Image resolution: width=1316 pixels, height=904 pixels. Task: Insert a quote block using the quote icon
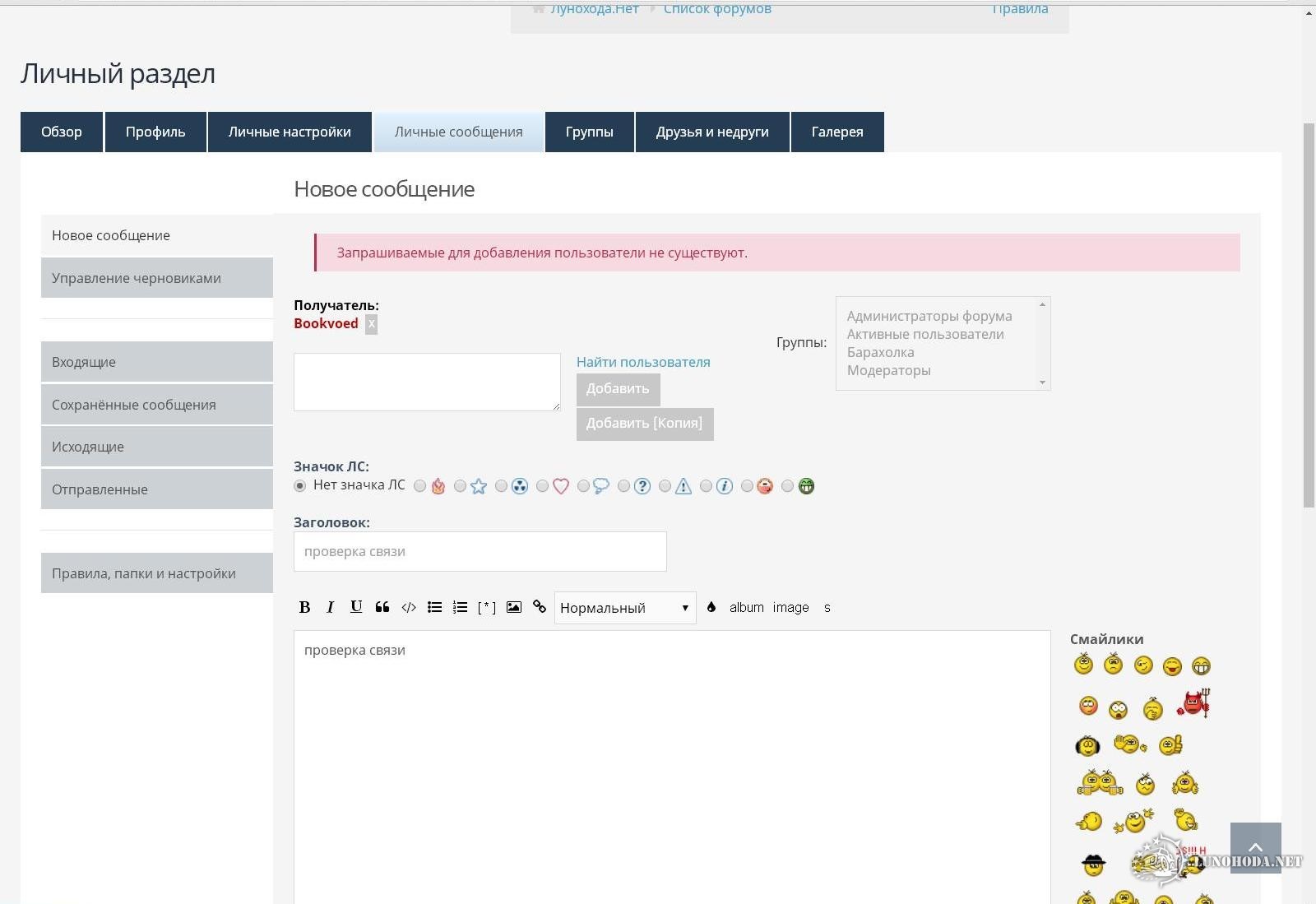pyautogui.click(x=382, y=607)
